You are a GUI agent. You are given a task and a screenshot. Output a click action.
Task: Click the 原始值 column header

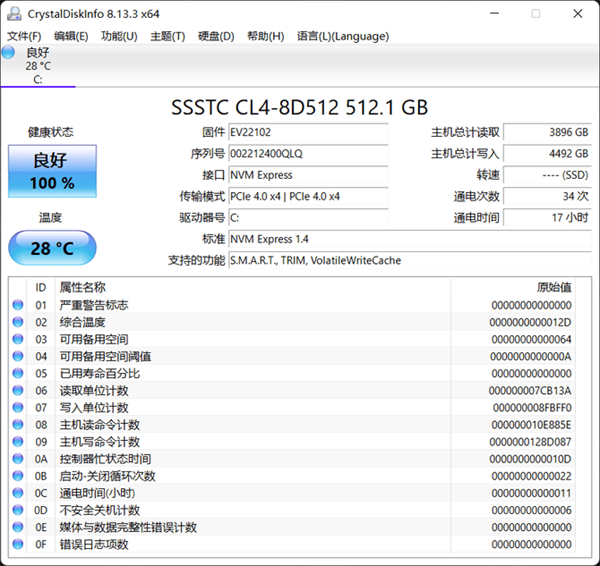tap(554, 287)
